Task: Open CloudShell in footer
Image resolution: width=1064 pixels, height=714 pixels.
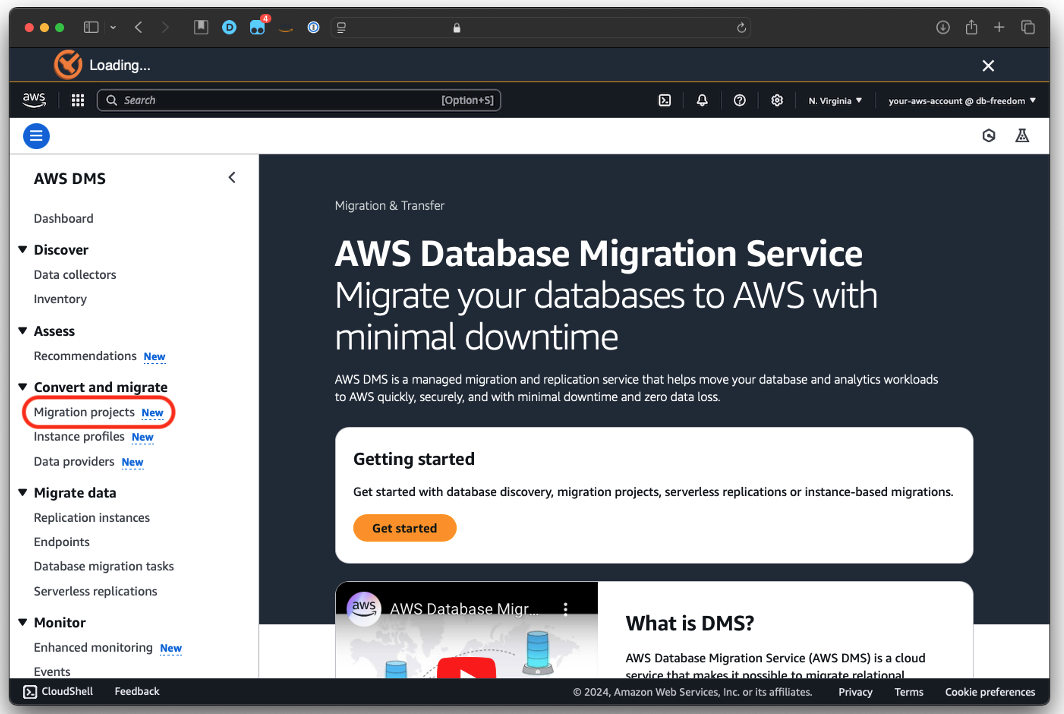Action: 58,692
